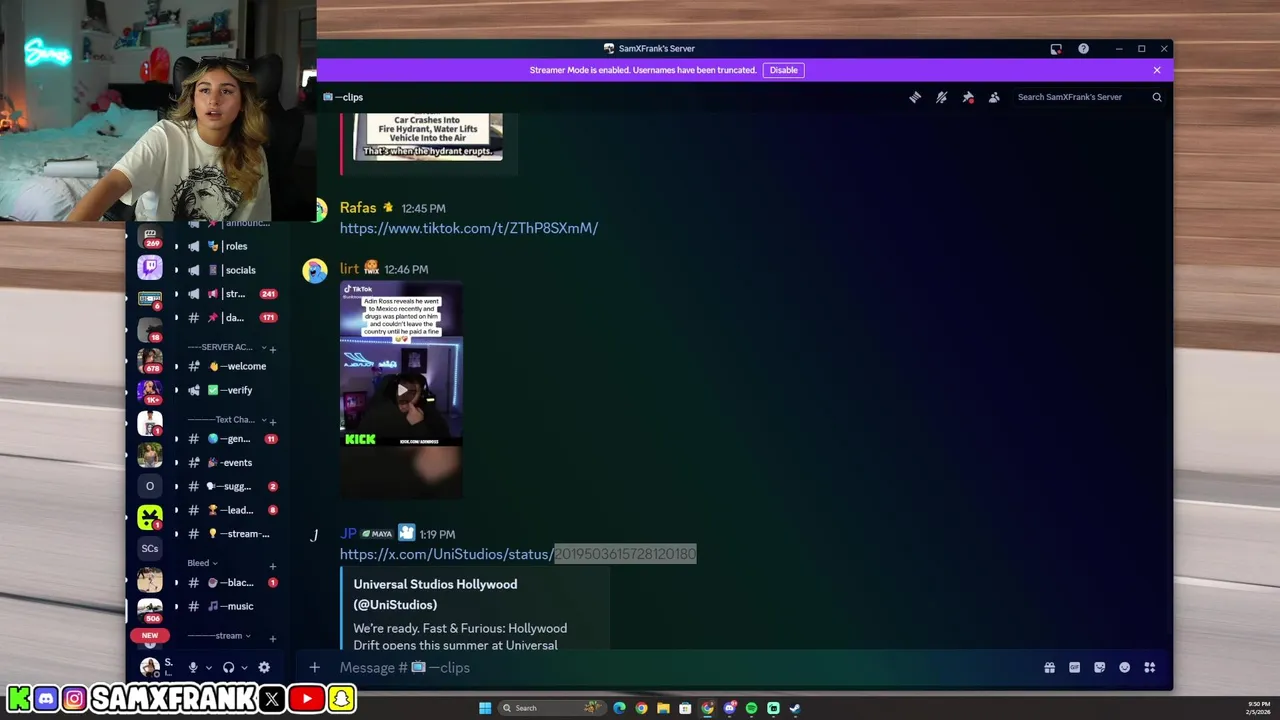Click the message input for clips channel
Viewport: 1280px width, 720px height.
tap(680, 667)
